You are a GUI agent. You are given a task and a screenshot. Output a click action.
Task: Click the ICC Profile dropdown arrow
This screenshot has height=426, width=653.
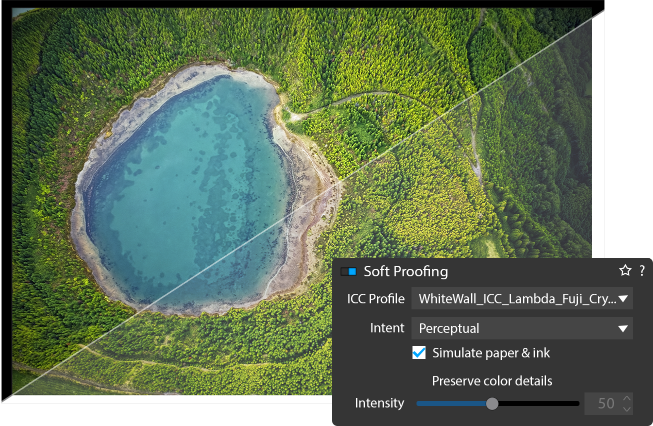[x=623, y=299]
